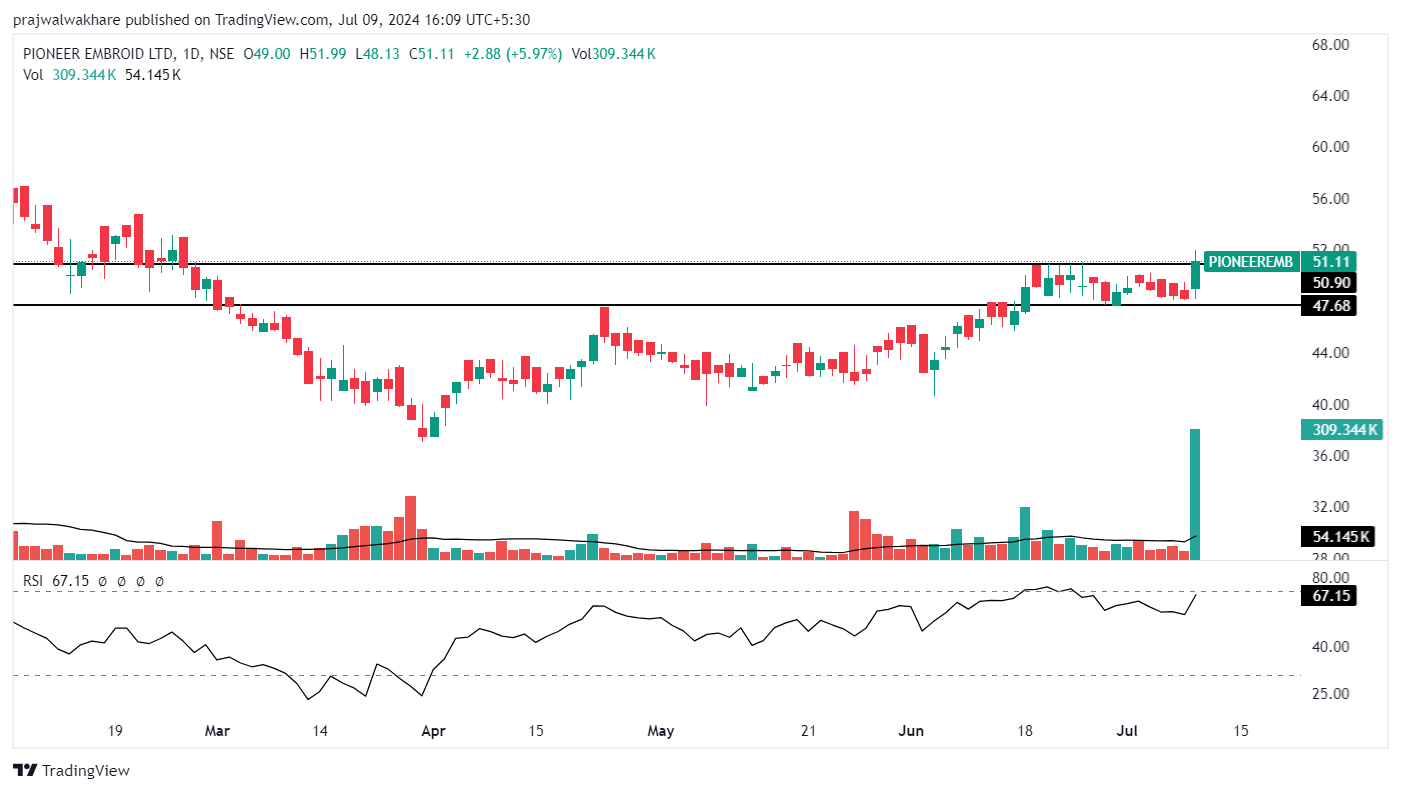Click the 47.68 support price label
Screen dimensions: 1401x792
tap(1334, 306)
